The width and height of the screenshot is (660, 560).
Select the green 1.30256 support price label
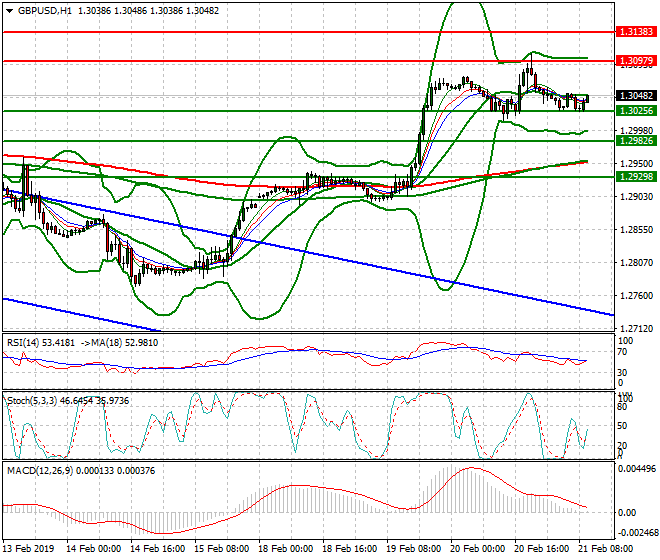tap(636, 111)
